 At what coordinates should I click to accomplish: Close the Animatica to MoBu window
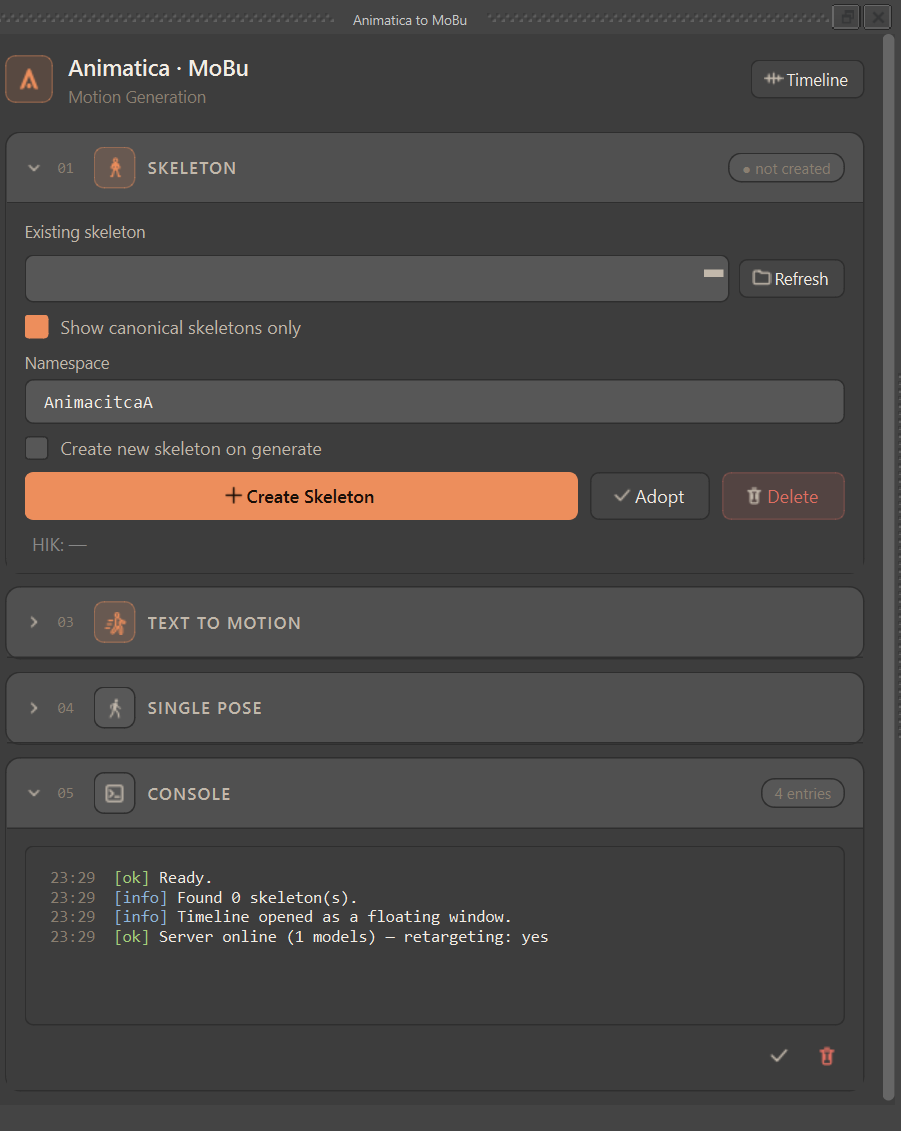[877, 17]
